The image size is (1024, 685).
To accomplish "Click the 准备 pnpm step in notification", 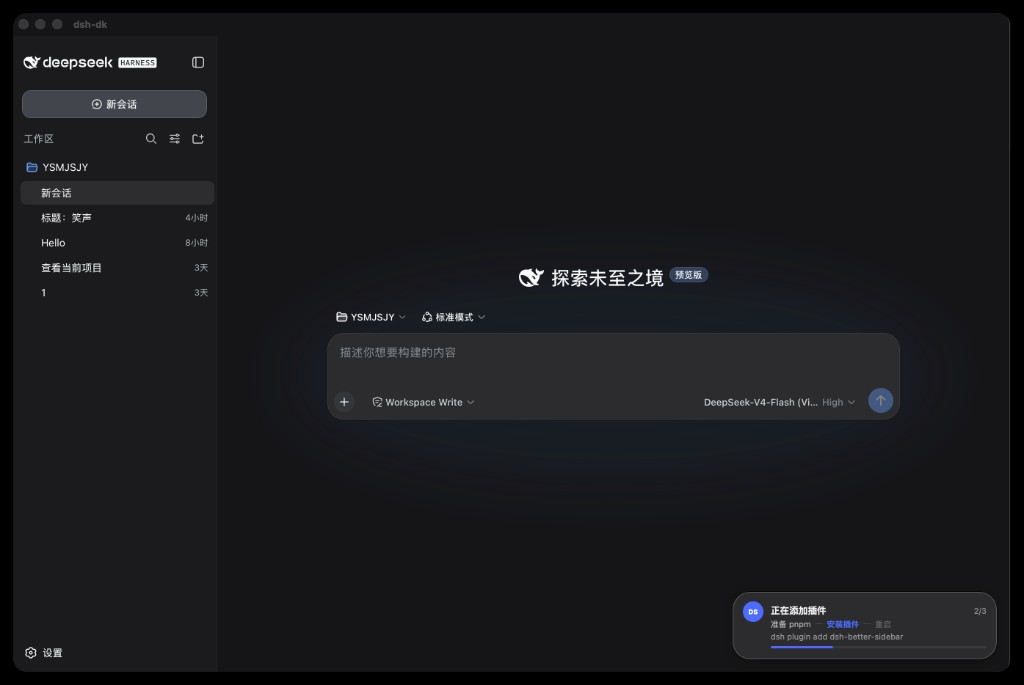I will click(x=790, y=624).
